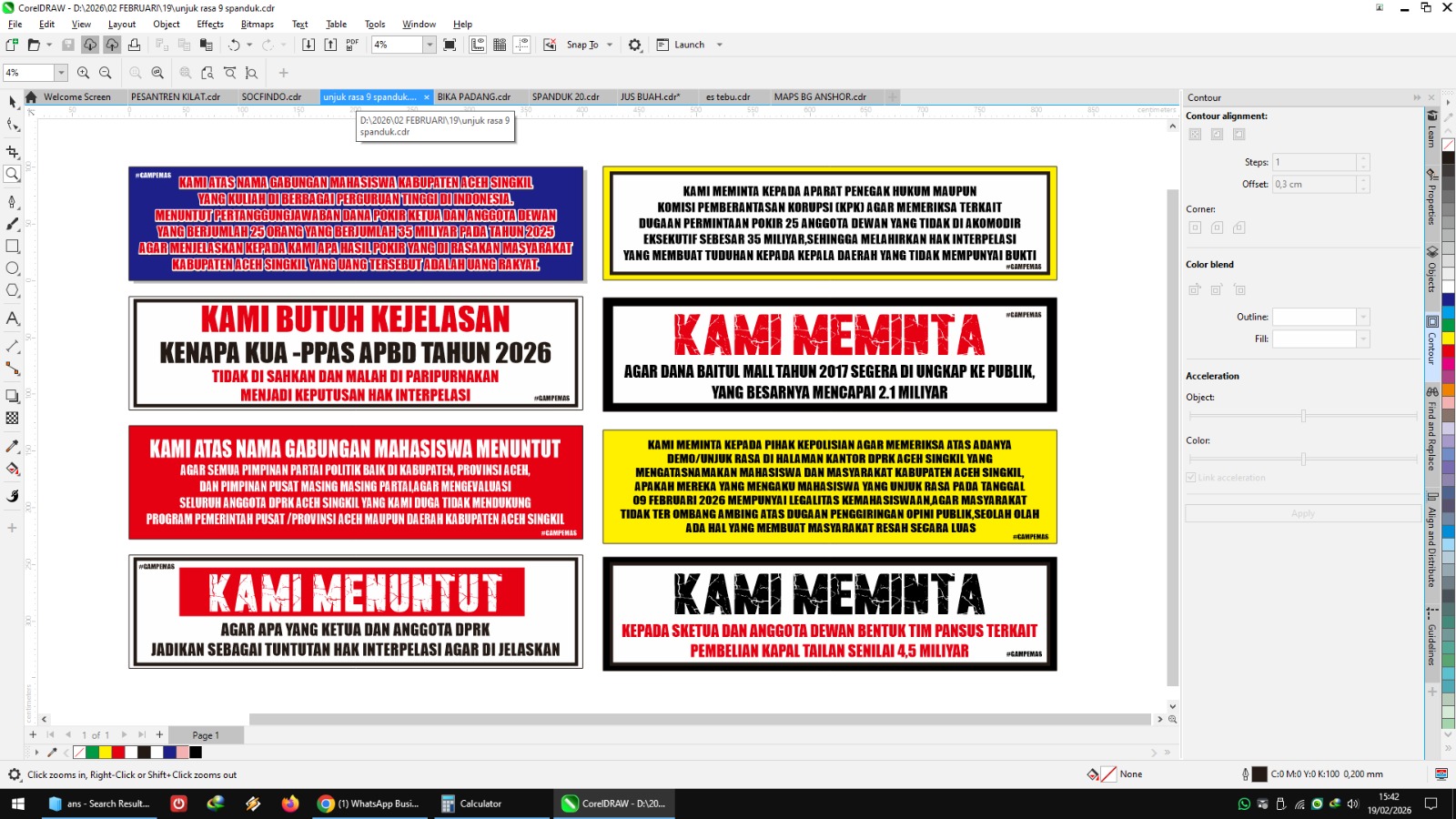Toggle Show rulers in the toolbar
The width and height of the screenshot is (1456, 819).
click(478, 45)
